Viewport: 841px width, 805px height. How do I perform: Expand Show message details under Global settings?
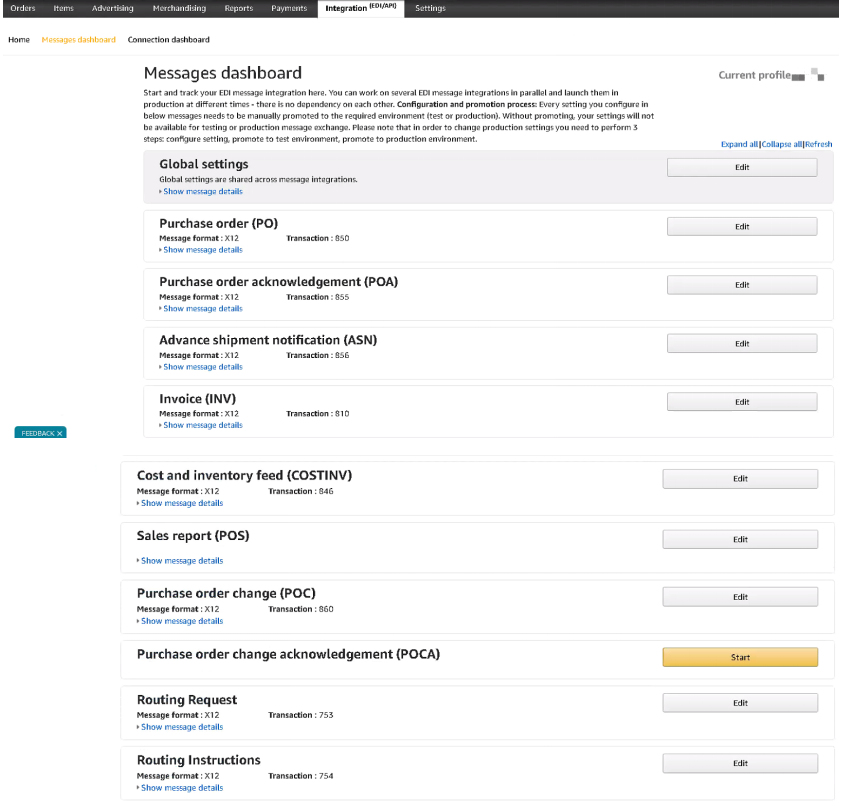pos(203,191)
